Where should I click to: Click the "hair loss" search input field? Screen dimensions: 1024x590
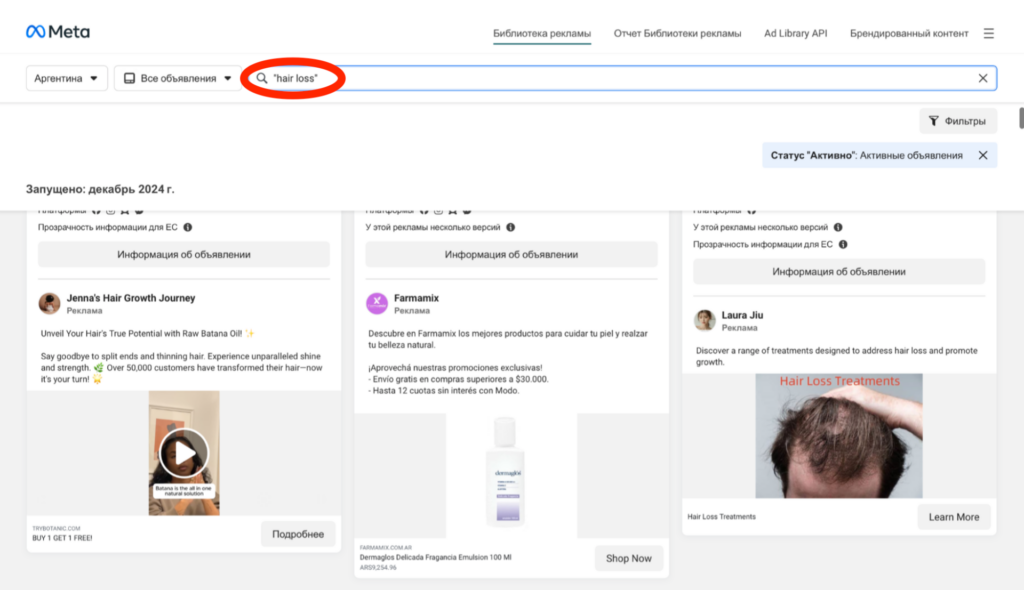tap(620, 78)
